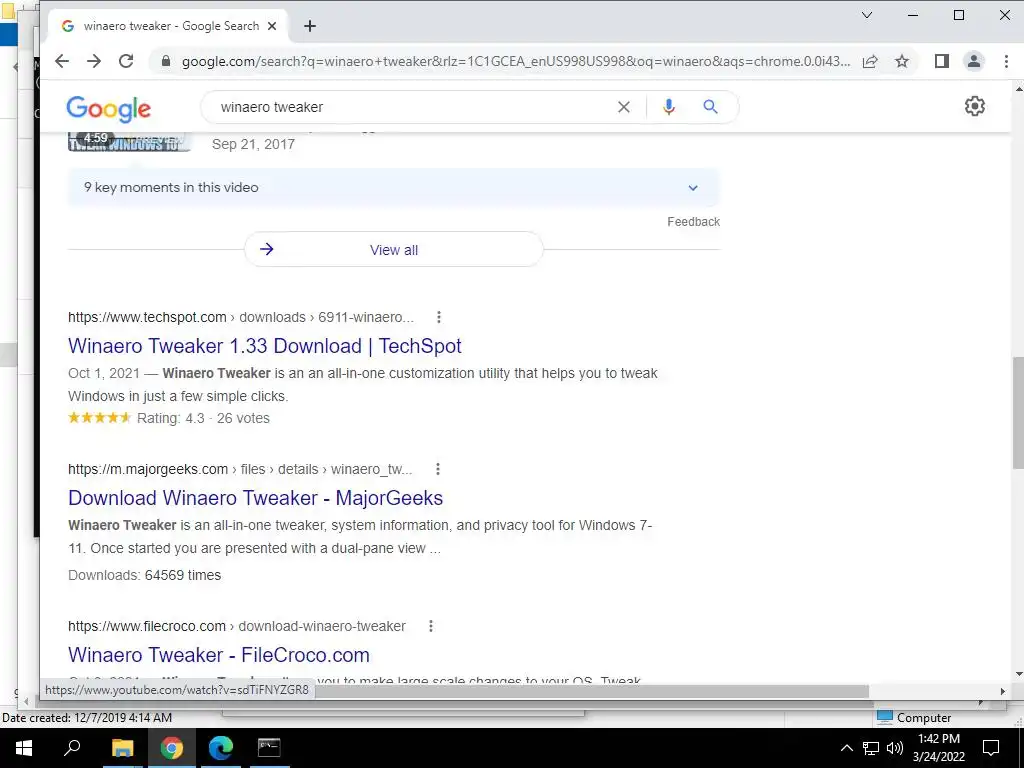This screenshot has width=1024, height=768.
Task: Open more options for the majorgeeks.com result
Action: point(438,469)
